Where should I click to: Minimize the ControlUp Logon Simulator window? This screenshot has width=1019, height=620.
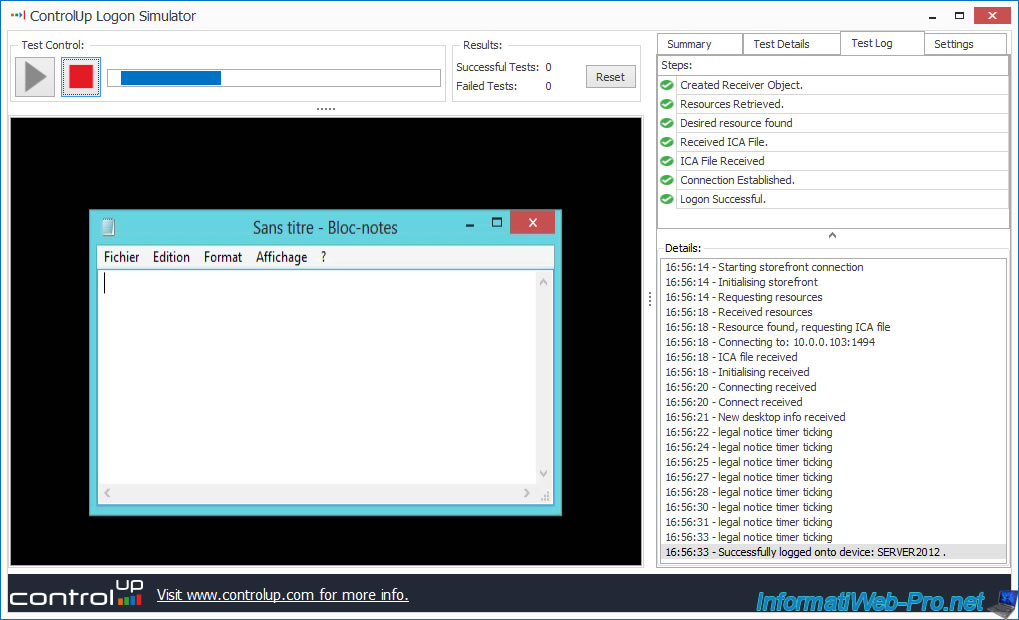pyautogui.click(x=933, y=16)
